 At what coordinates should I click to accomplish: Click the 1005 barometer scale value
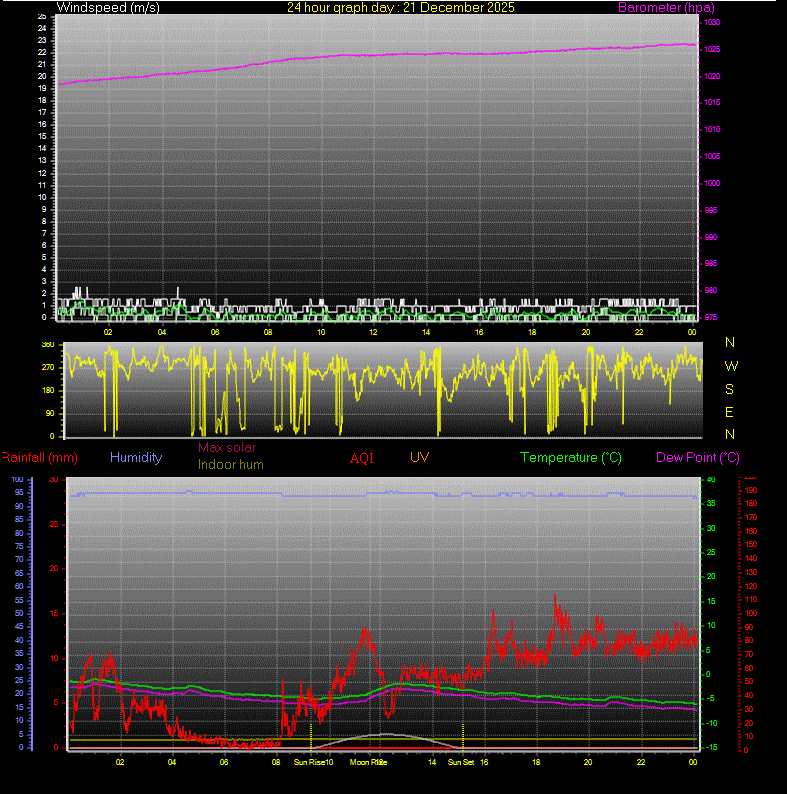[712, 156]
